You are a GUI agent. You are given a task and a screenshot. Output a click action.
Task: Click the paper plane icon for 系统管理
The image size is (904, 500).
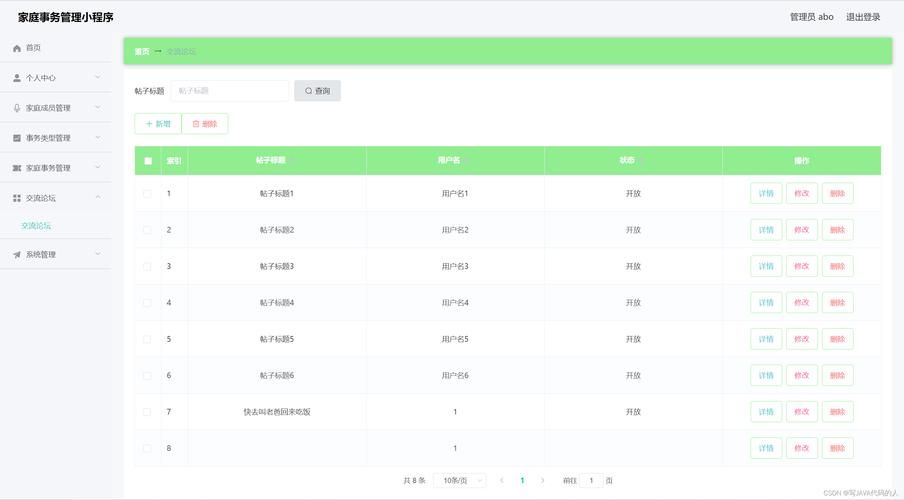17,254
